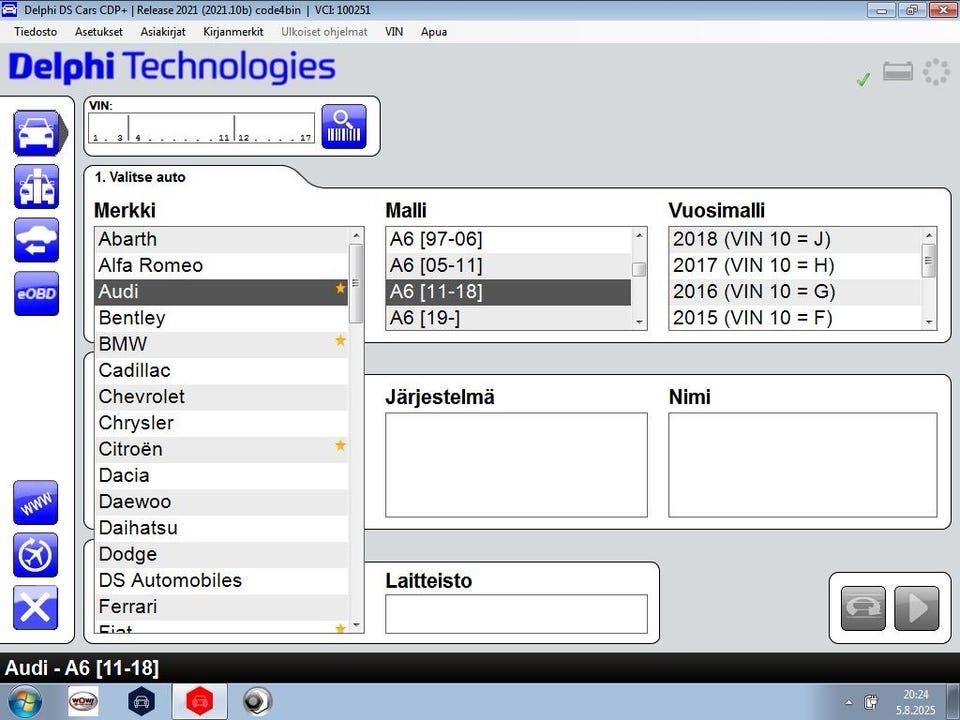The width and height of the screenshot is (960, 720).
Task: Click the down arrow of Malli list scrollbar
Action: [x=639, y=322]
